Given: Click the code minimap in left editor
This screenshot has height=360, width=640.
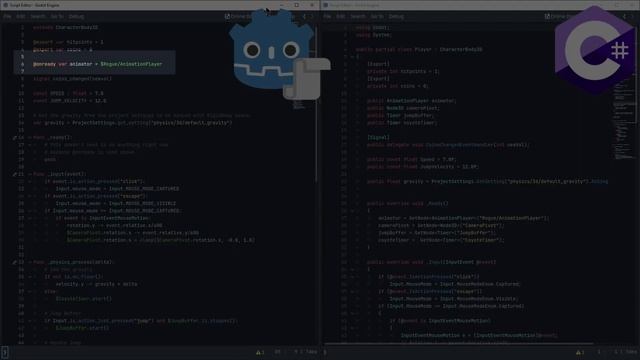Looking at the screenshot, I should point(299,105).
